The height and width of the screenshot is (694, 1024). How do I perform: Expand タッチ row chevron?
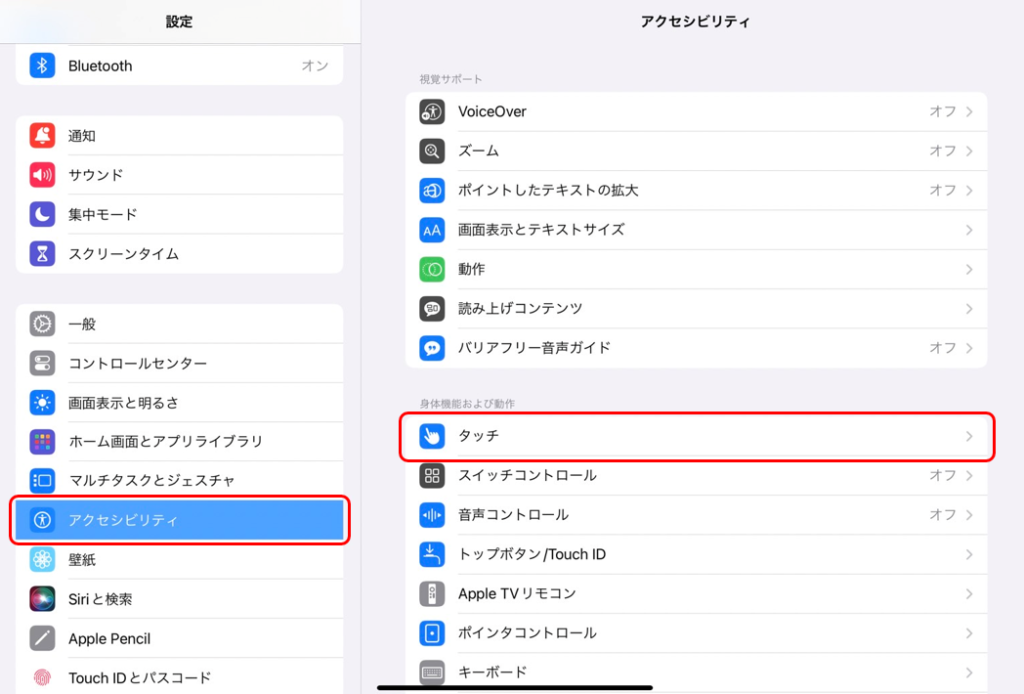pos(969,435)
